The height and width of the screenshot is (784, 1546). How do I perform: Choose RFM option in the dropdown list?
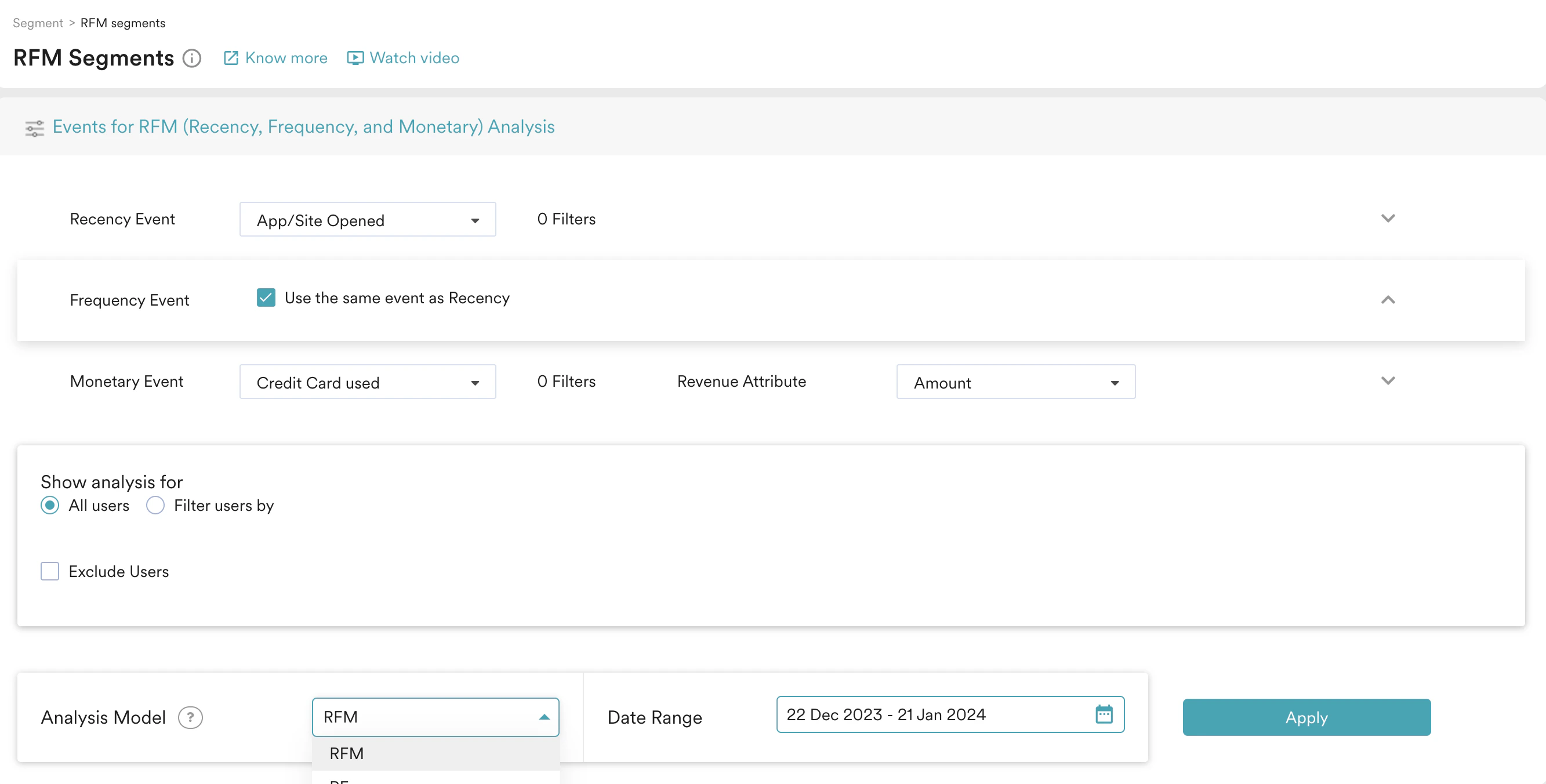(x=346, y=753)
